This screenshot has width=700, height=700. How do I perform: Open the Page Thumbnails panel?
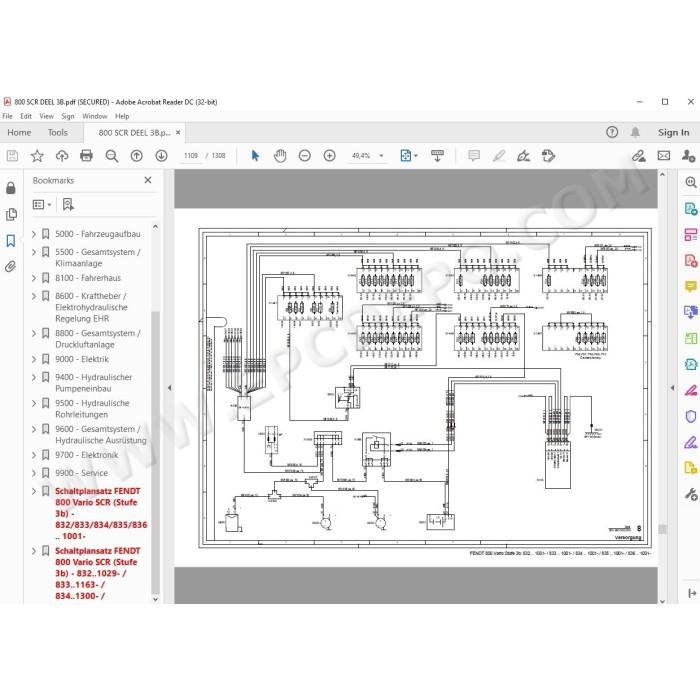tap(11, 214)
